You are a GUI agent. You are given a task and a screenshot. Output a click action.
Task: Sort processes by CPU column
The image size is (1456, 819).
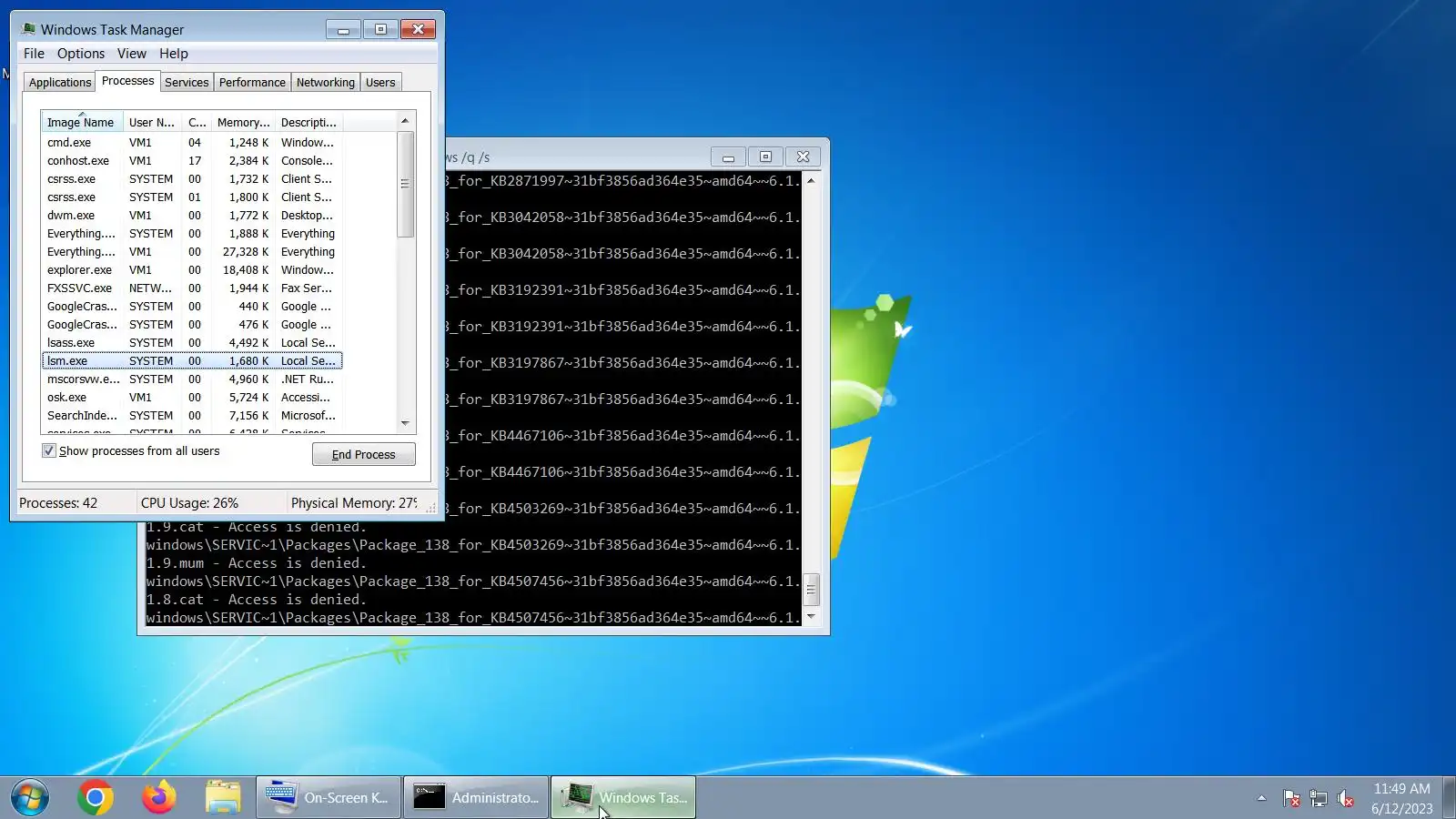click(x=197, y=122)
